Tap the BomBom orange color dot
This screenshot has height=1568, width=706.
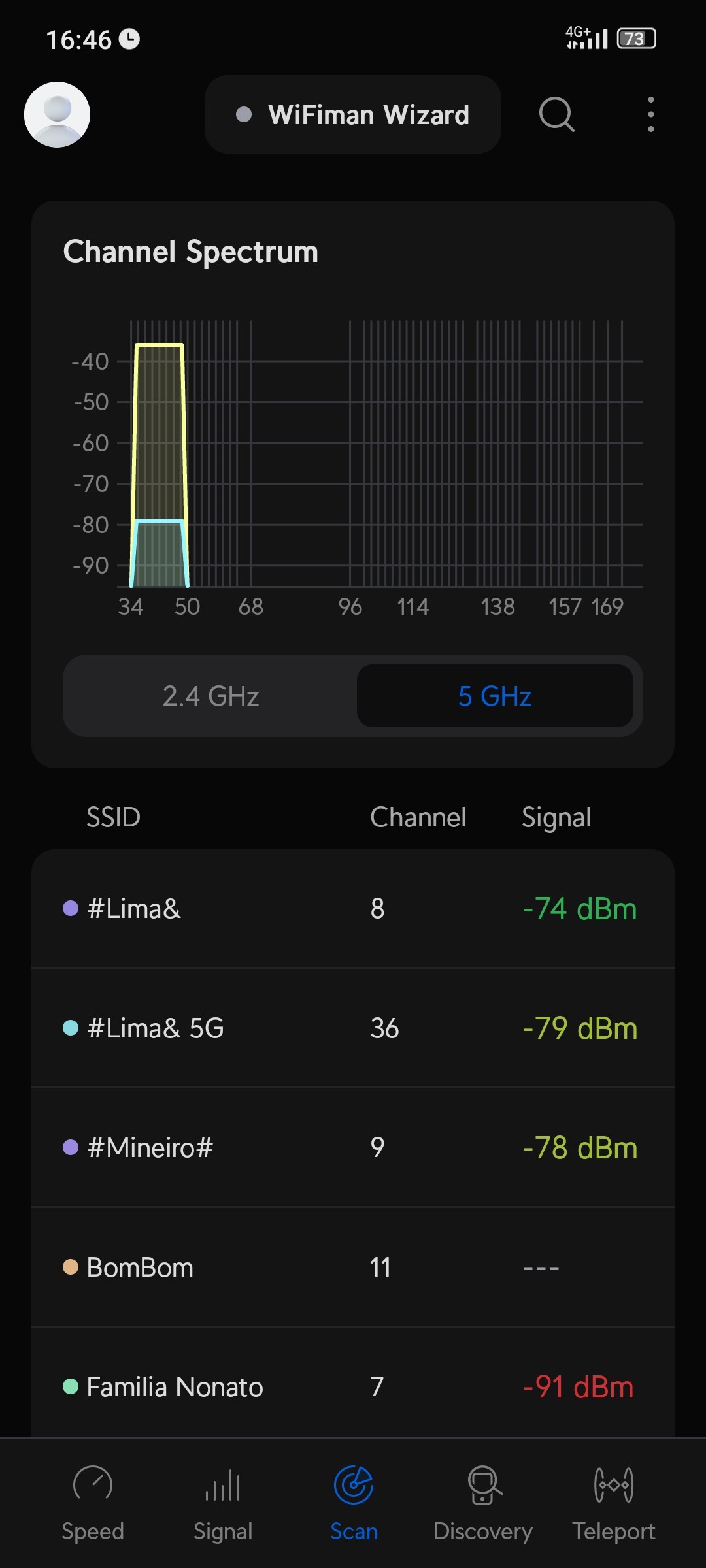[x=71, y=1267]
